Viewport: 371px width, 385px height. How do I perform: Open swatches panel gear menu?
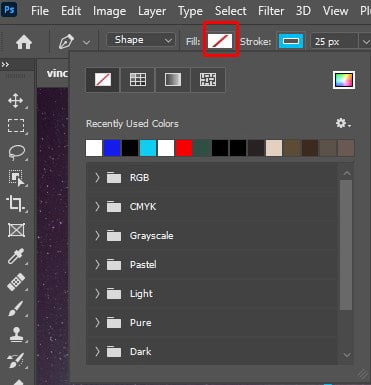click(343, 123)
